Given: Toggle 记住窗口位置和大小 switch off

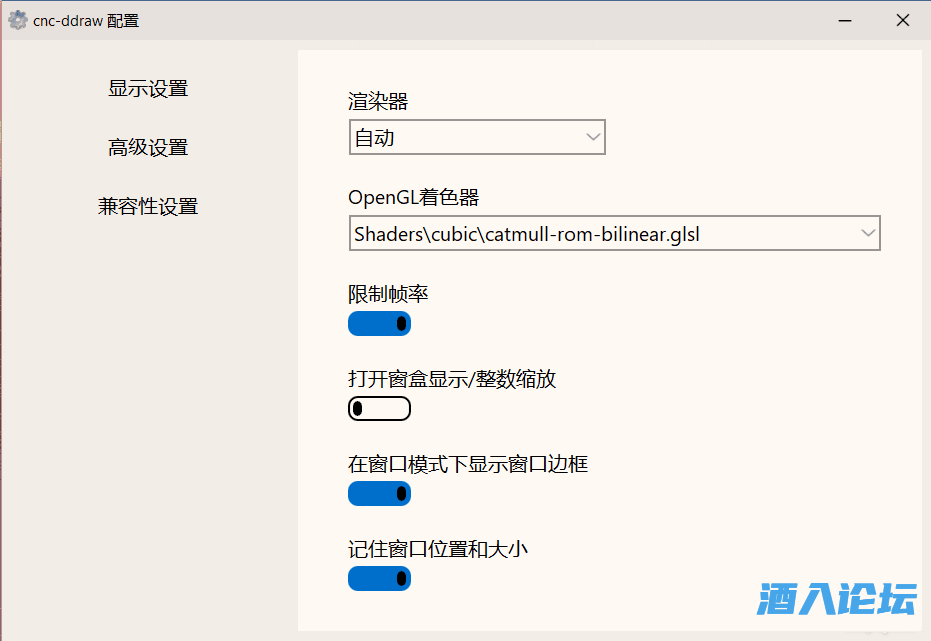Looking at the screenshot, I should tap(379, 579).
